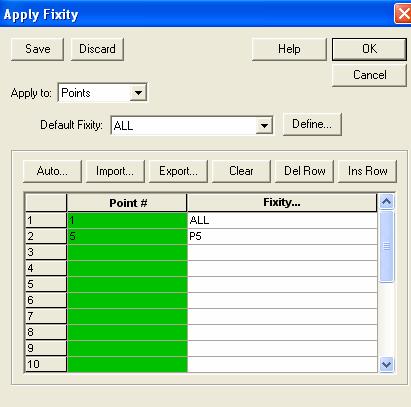Delete row with Del Row
The height and width of the screenshot is (407, 411).
coord(304,171)
